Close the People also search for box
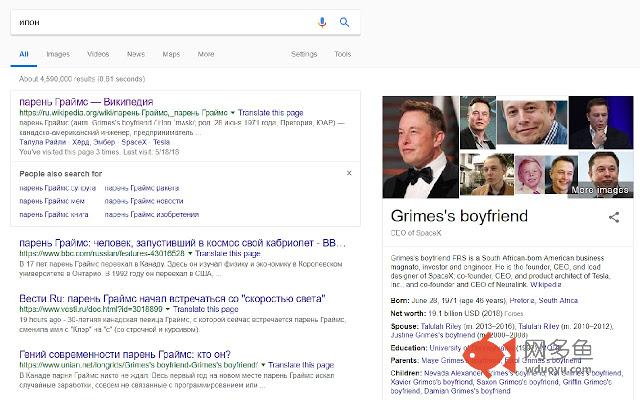Viewport: 640px width, 400px height. 349,173
